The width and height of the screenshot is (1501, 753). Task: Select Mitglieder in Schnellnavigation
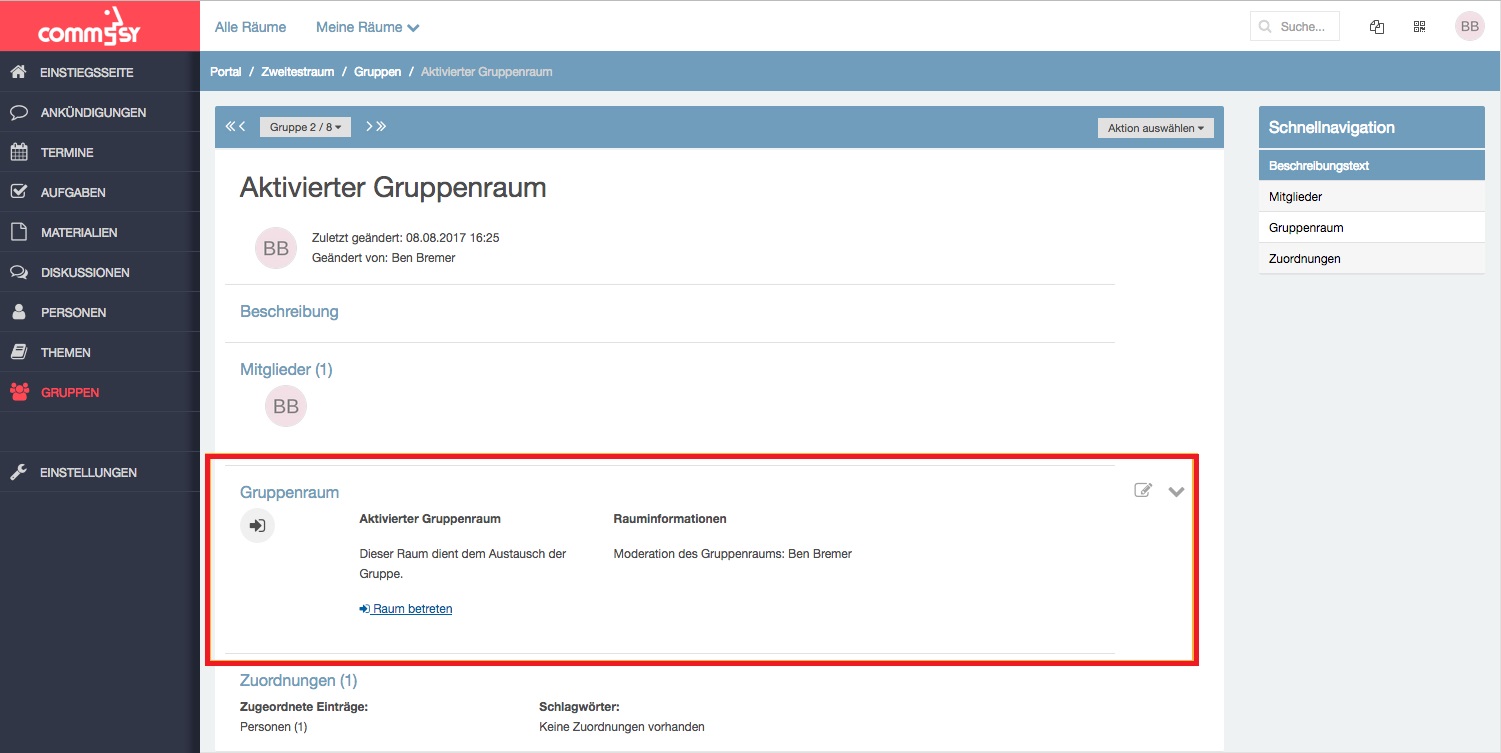coord(1371,197)
